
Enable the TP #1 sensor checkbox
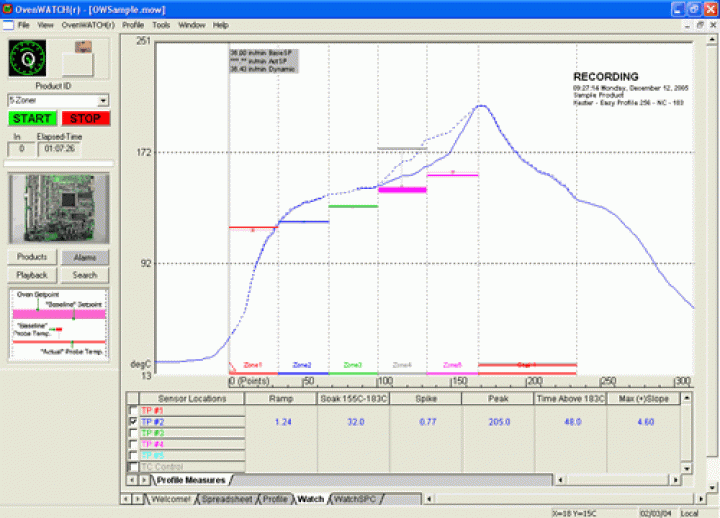point(134,411)
